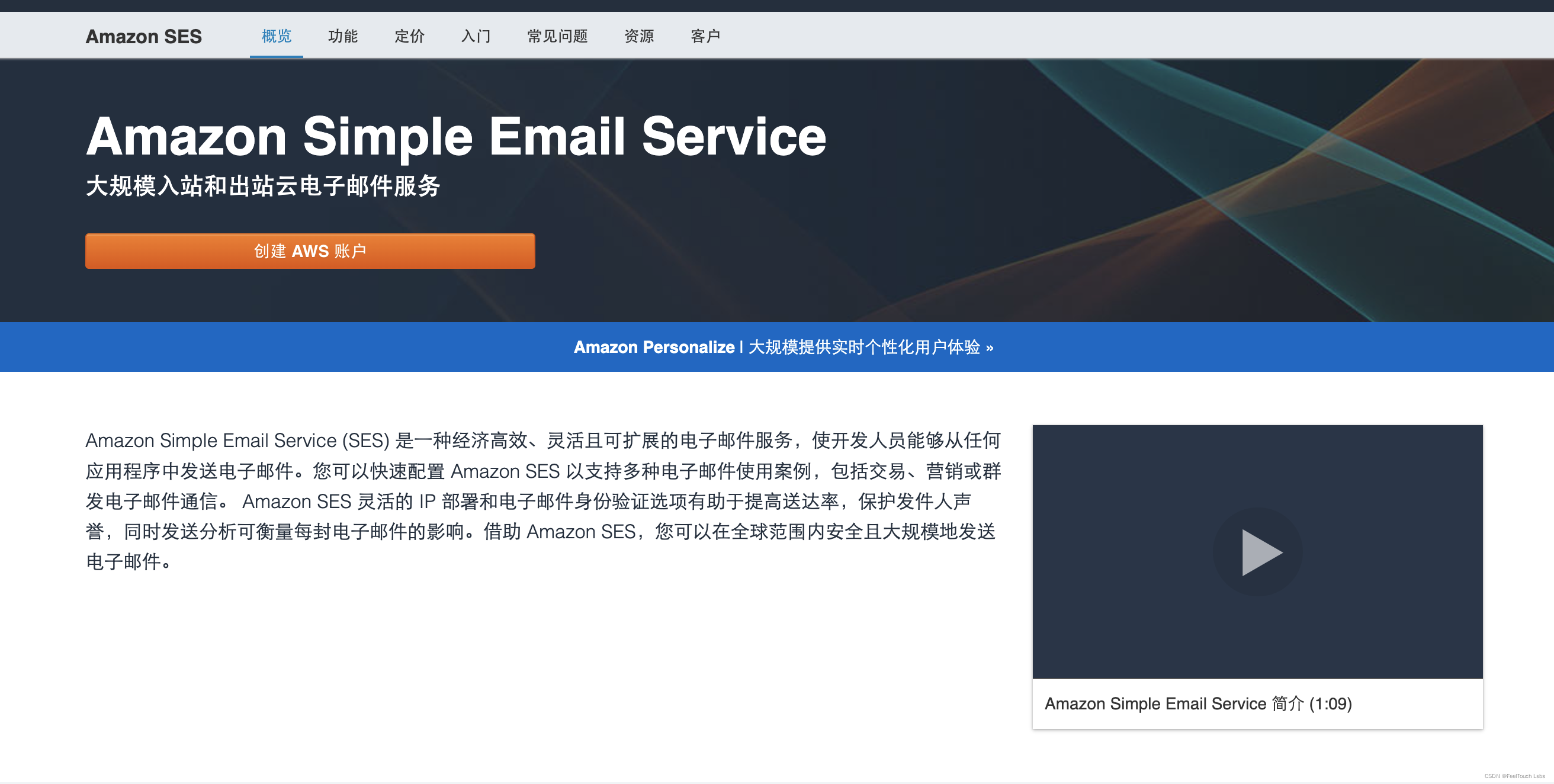Open the 资源 tab

point(639,36)
